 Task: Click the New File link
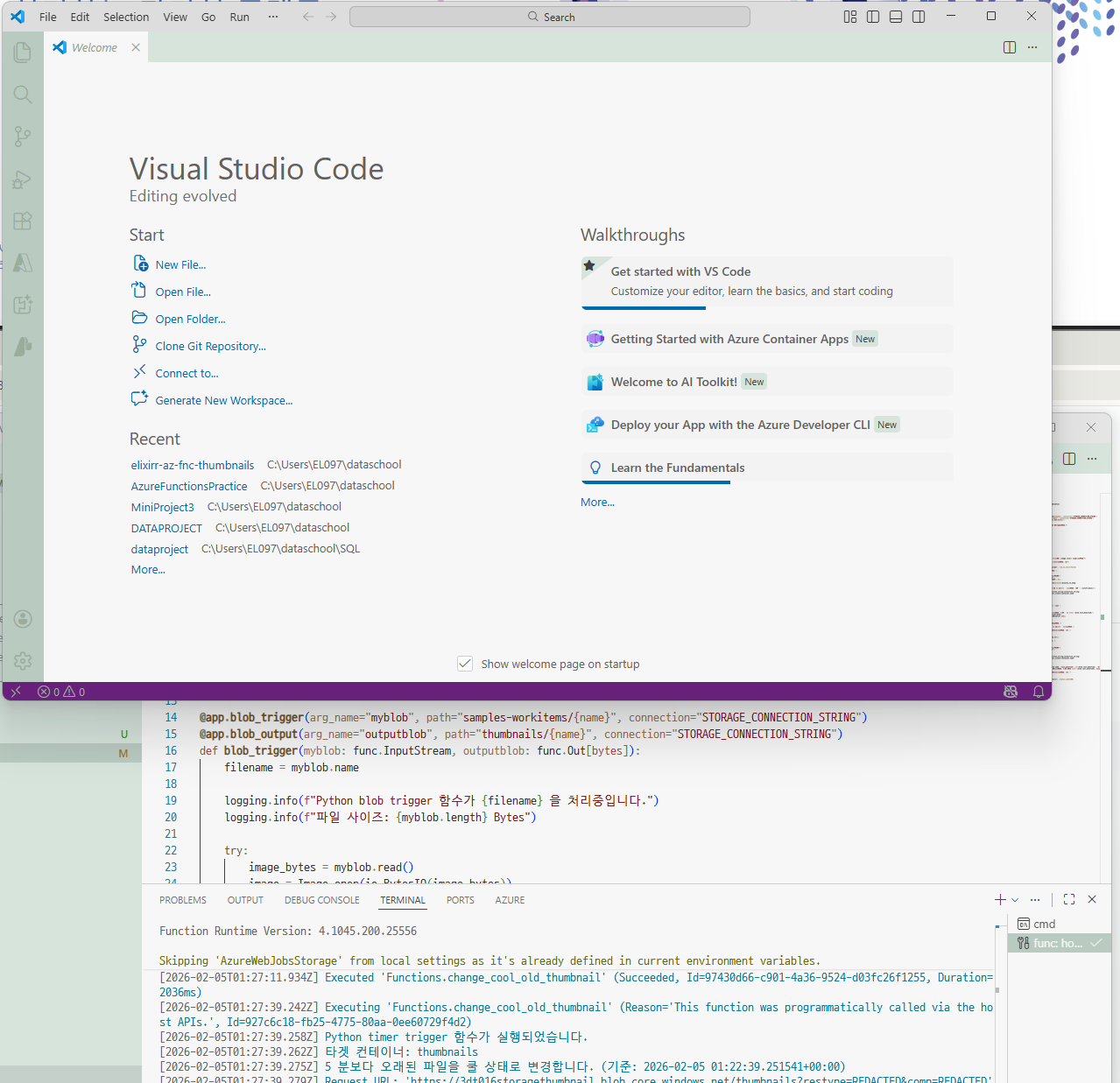click(180, 264)
